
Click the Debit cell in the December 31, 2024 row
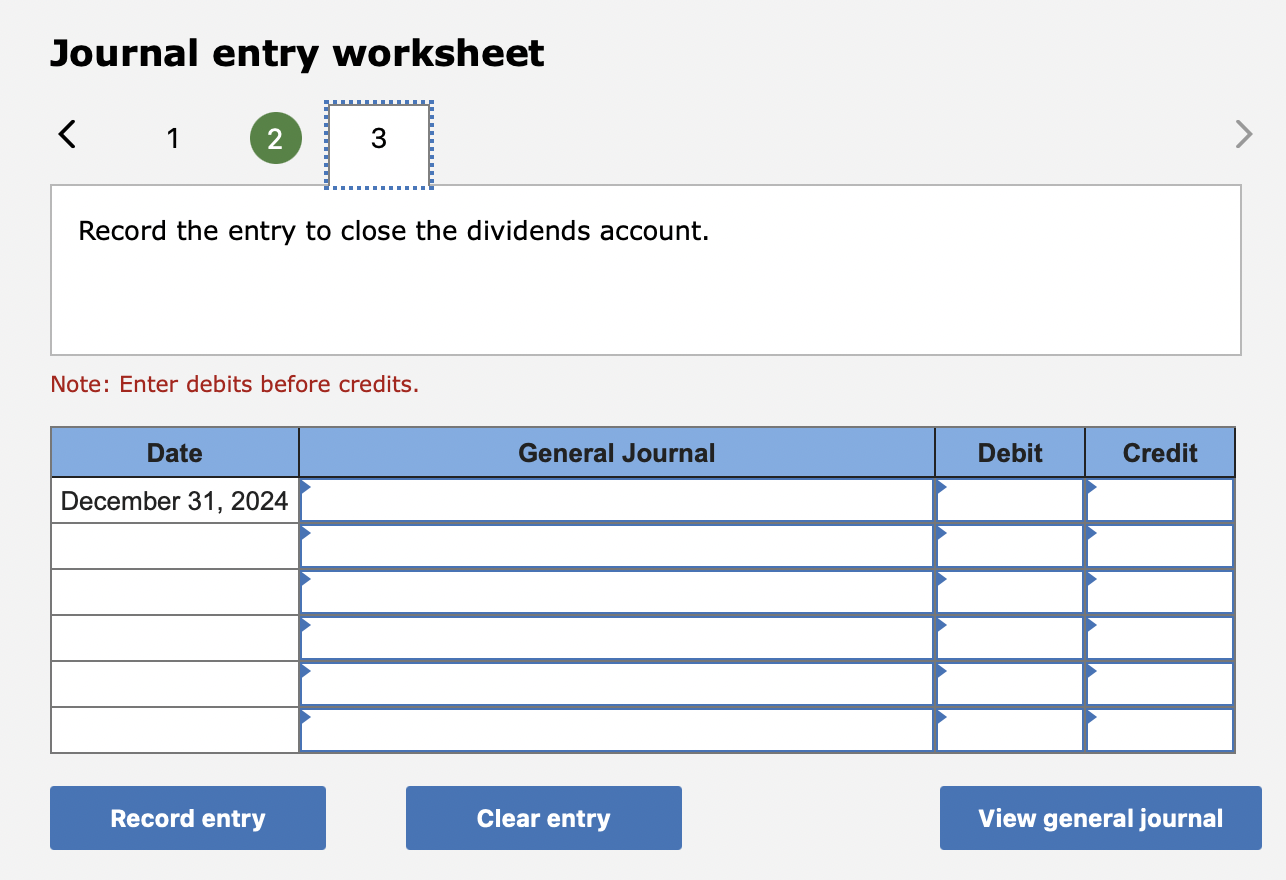coord(1010,500)
